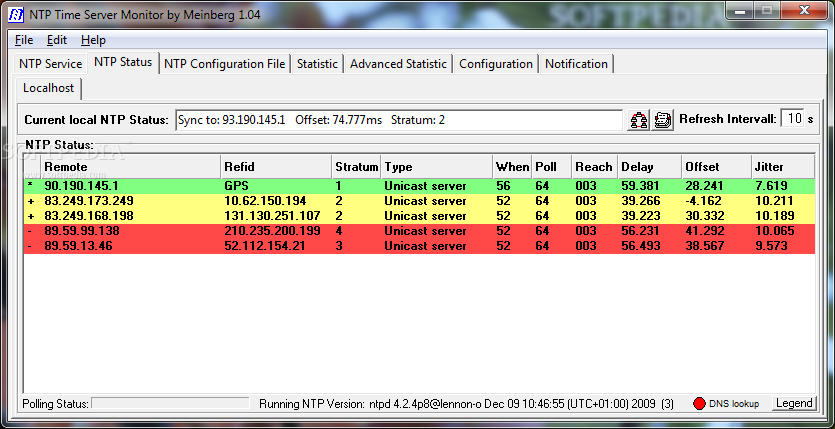Click delay value 59.381
This screenshot has width=835, height=429.
click(x=641, y=186)
